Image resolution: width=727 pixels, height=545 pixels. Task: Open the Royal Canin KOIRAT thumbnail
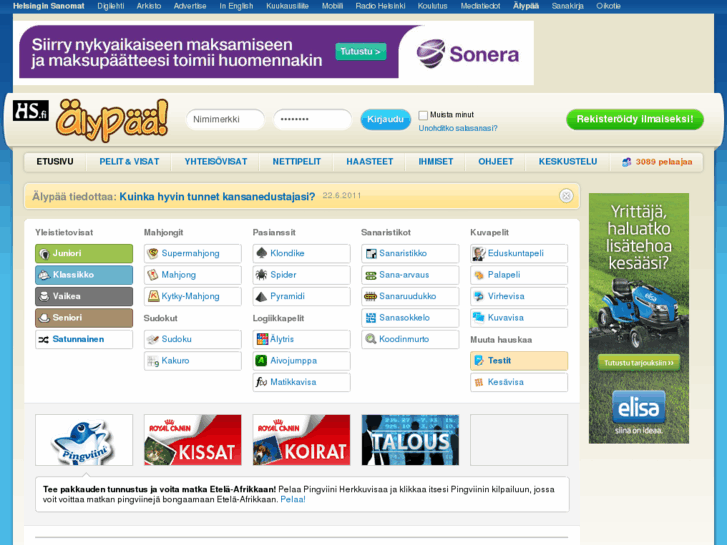tap(301, 440)
